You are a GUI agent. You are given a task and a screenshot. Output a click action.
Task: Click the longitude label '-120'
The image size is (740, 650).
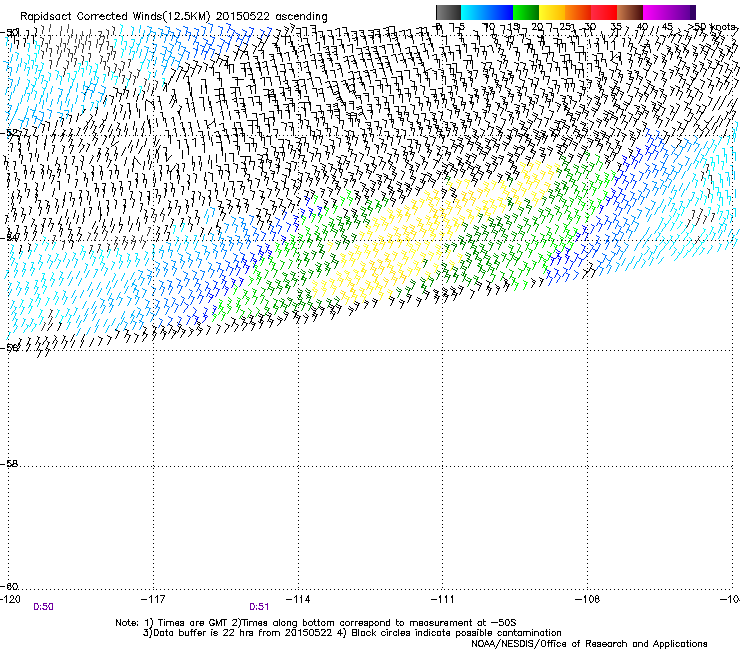pyautogui.click(x=11, y=599)
